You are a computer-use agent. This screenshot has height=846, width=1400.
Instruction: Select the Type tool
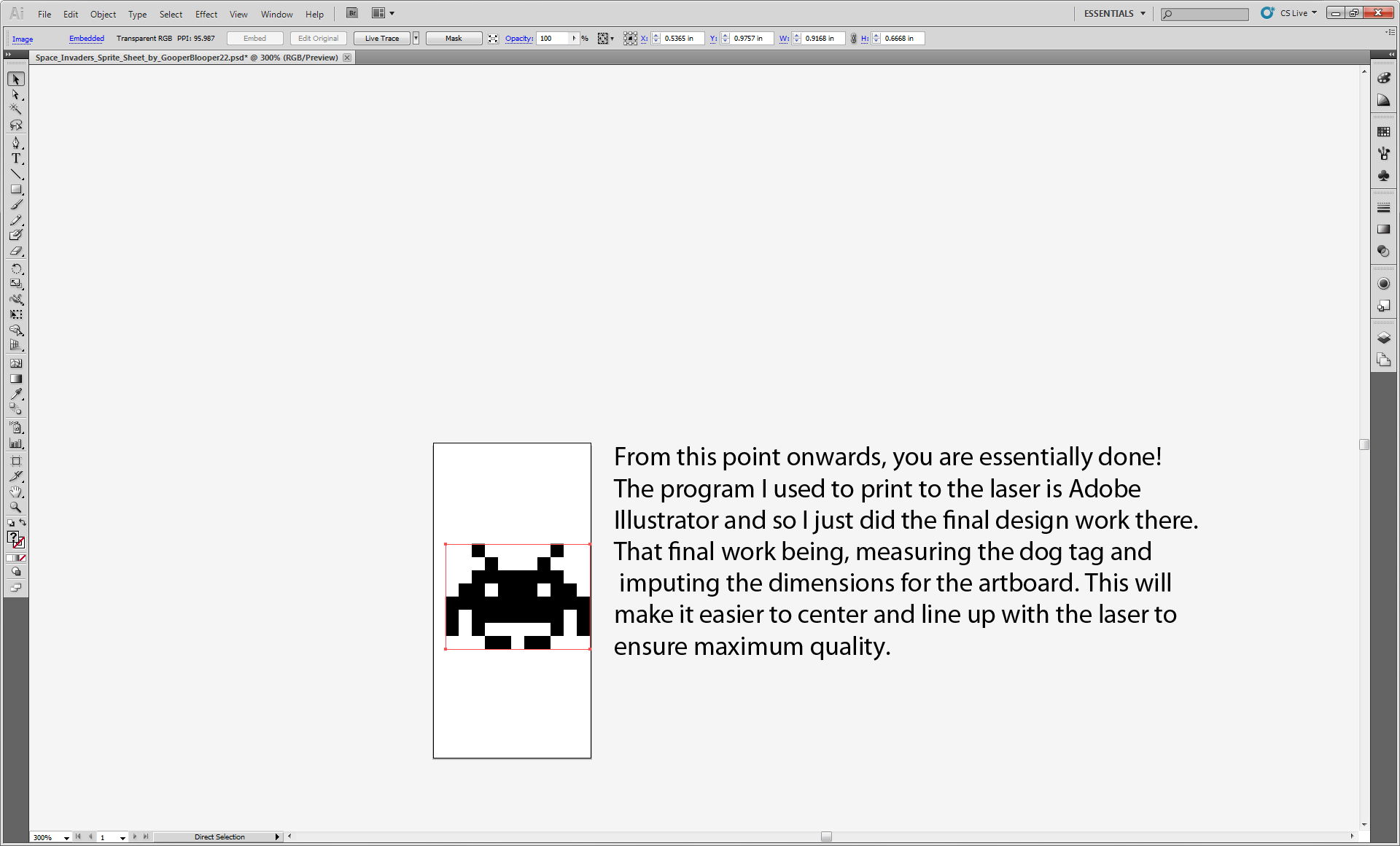[16, 158]
